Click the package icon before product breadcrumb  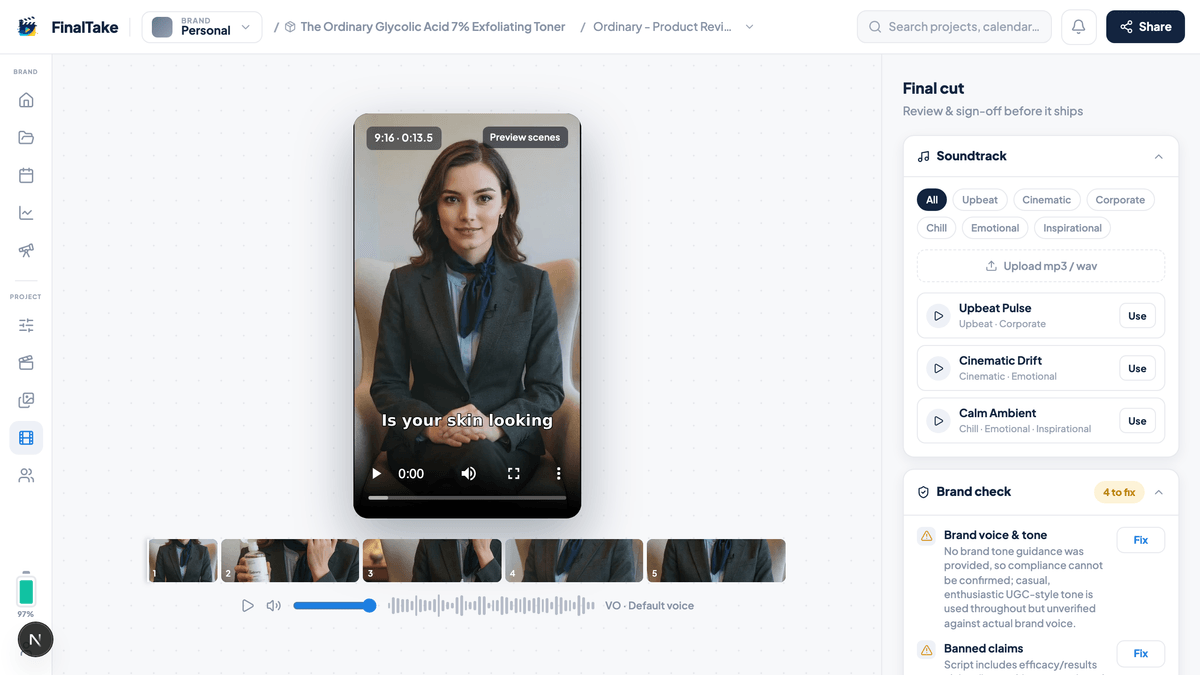(x=290, y=27)
